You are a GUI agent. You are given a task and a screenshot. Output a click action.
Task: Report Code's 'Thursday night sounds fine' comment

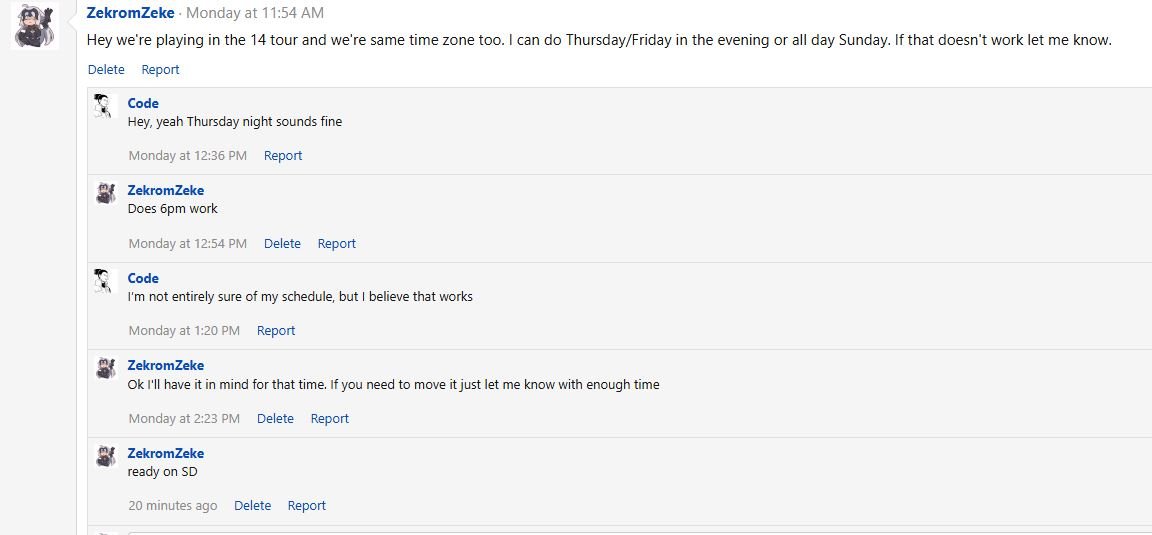(283, 155)
